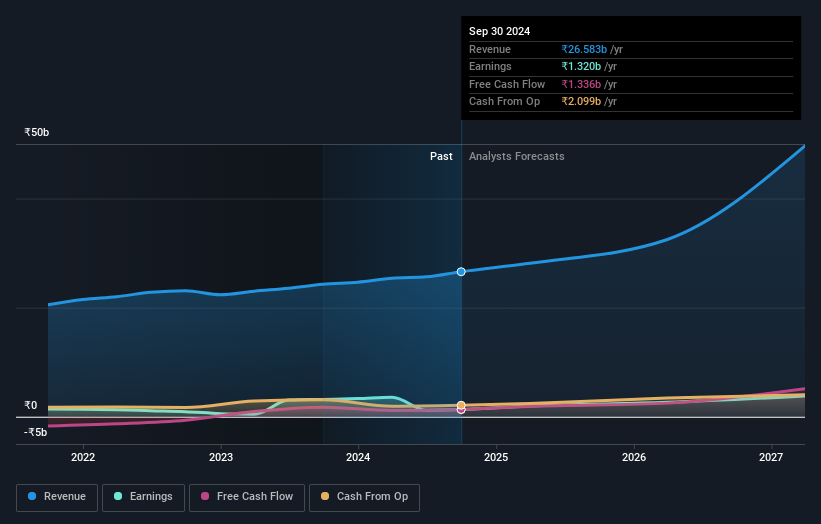Click the -₹5b y-axis label

click(x=36, y=432)
